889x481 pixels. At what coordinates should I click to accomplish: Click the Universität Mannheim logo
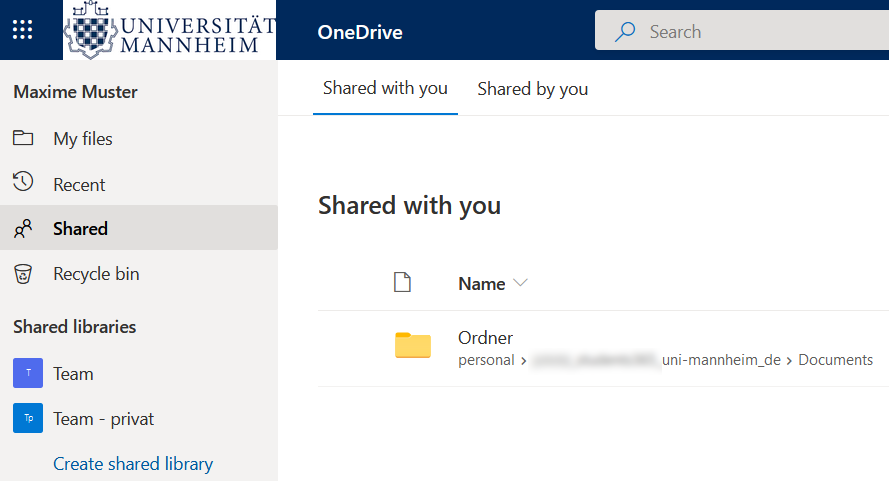[x=170, y=30]
